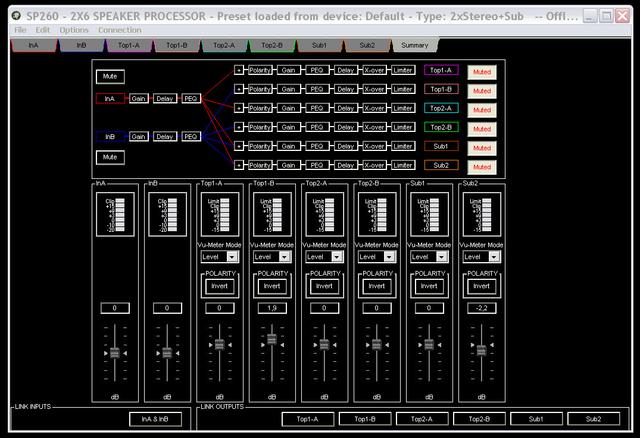Open the Gain block on InA input
Viewport: 640px width, 438px height.
(x=138, y=98)
